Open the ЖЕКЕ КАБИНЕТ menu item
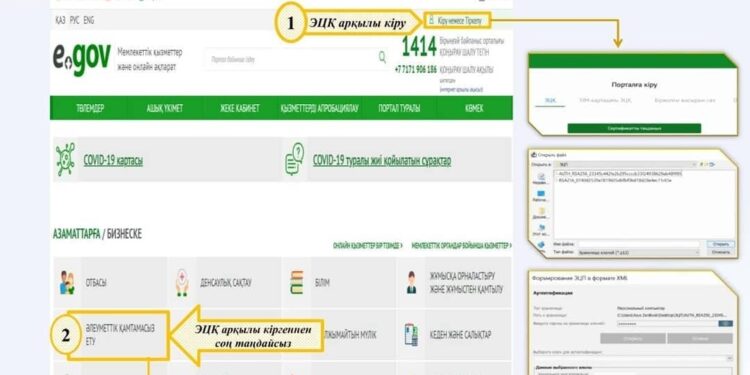Screen dimensions: 750x375 coord(240,108)
